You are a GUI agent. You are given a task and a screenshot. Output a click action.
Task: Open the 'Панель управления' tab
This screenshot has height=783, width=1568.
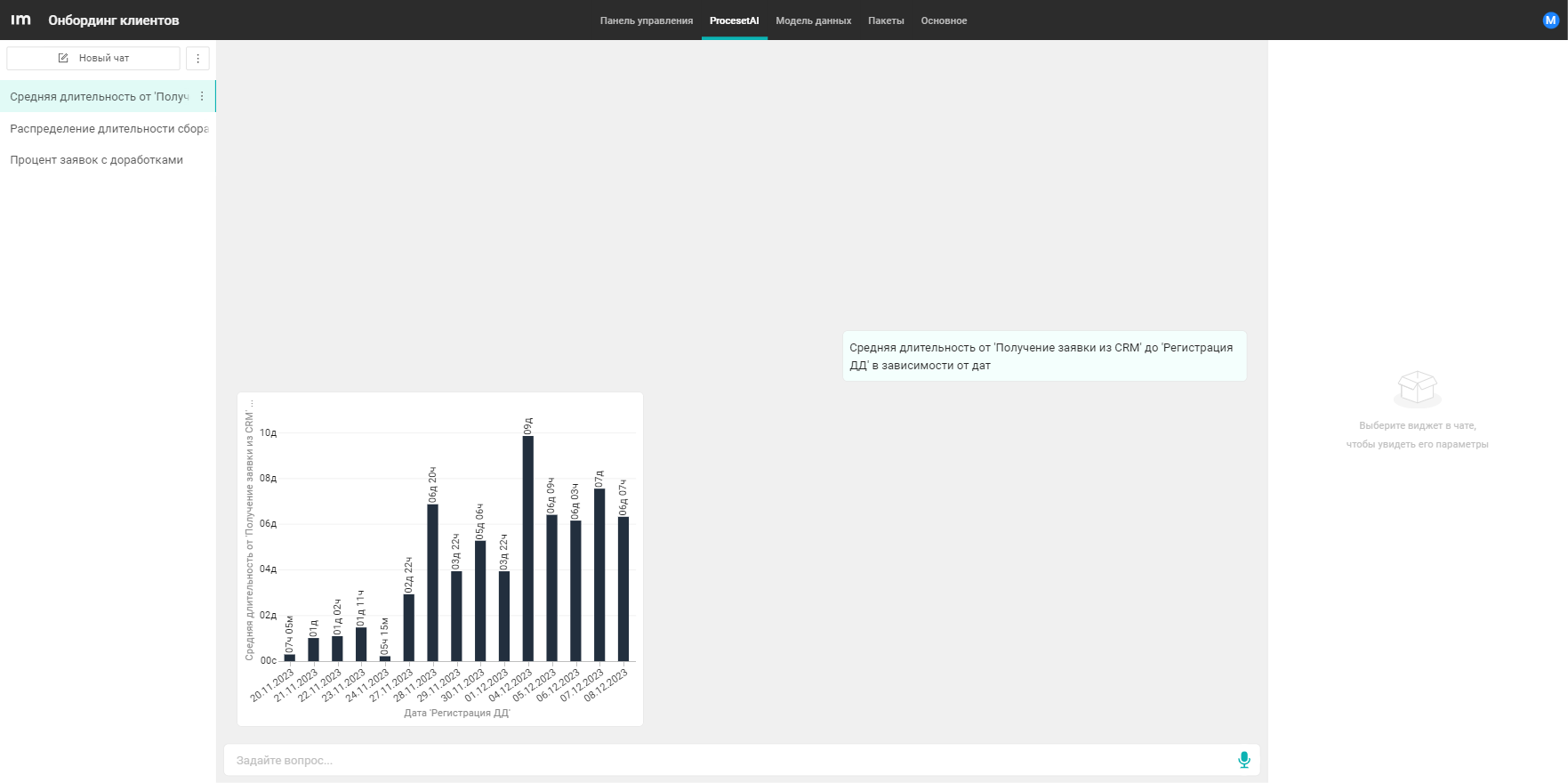tap(647, 20)
